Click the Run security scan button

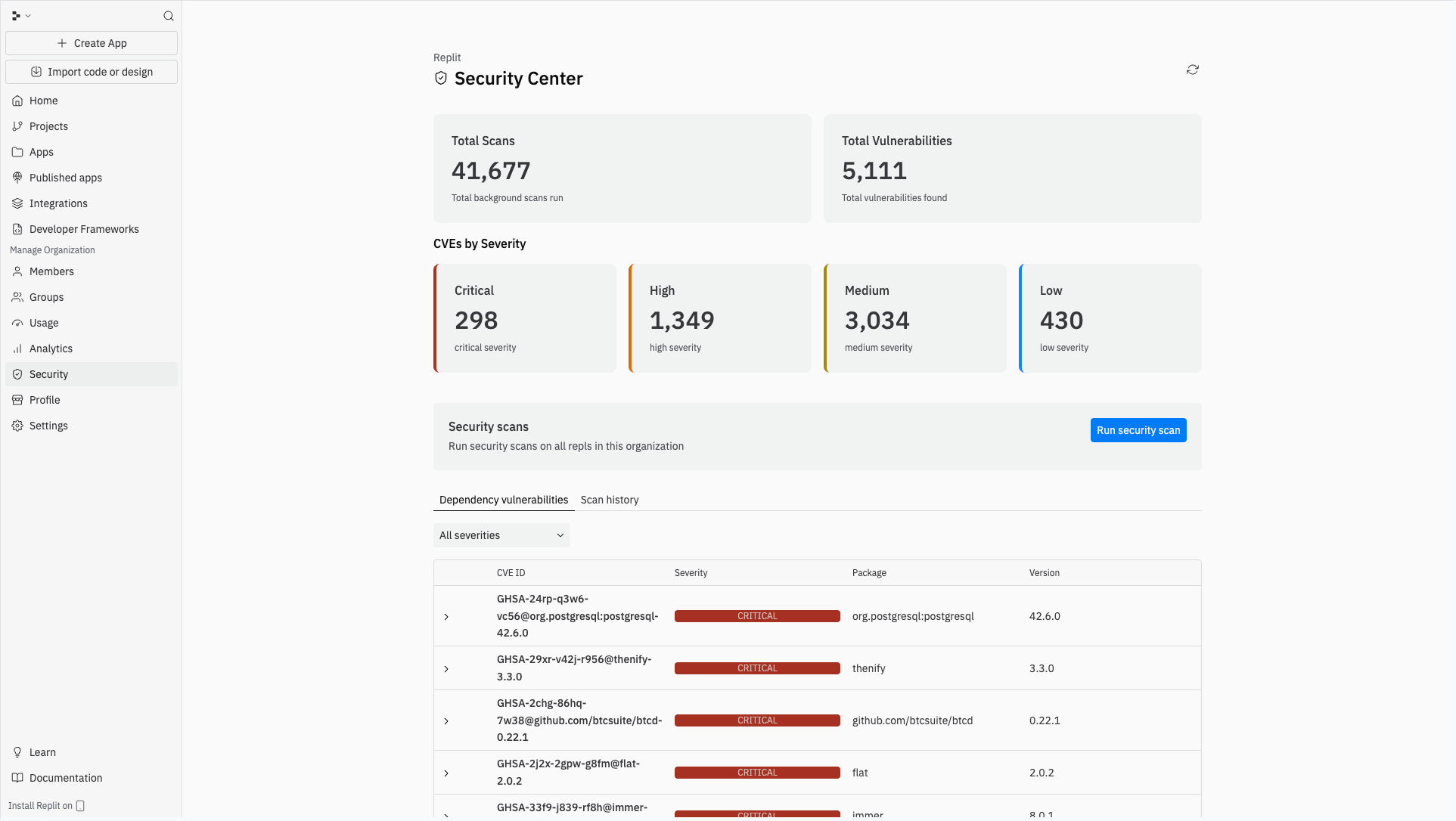point(1138,430)
